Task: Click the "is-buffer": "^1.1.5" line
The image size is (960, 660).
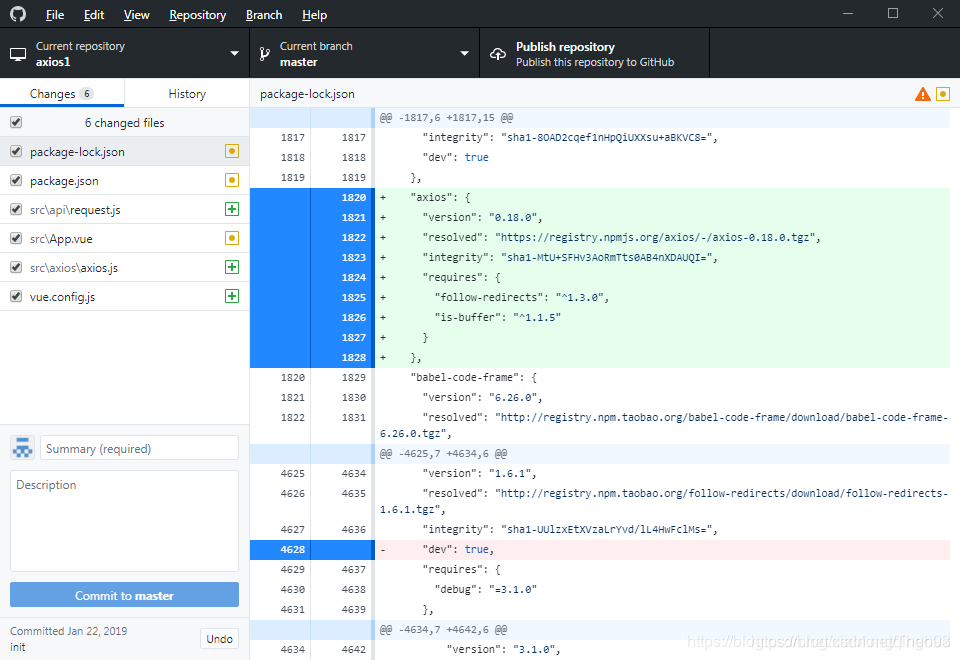Action: pyautogui.click(x=662, y=317)
